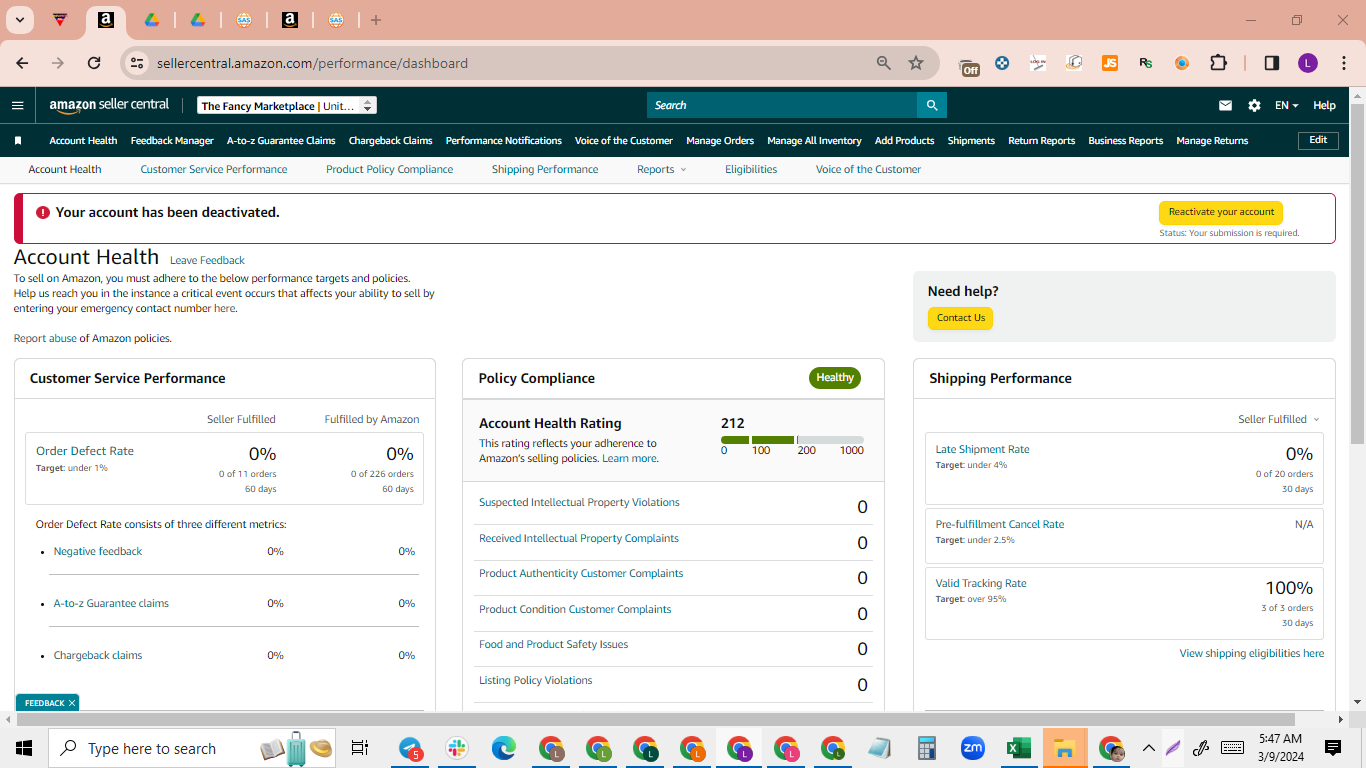
Task: Click the orange JS extension icon
Action: pos(1110,63)
